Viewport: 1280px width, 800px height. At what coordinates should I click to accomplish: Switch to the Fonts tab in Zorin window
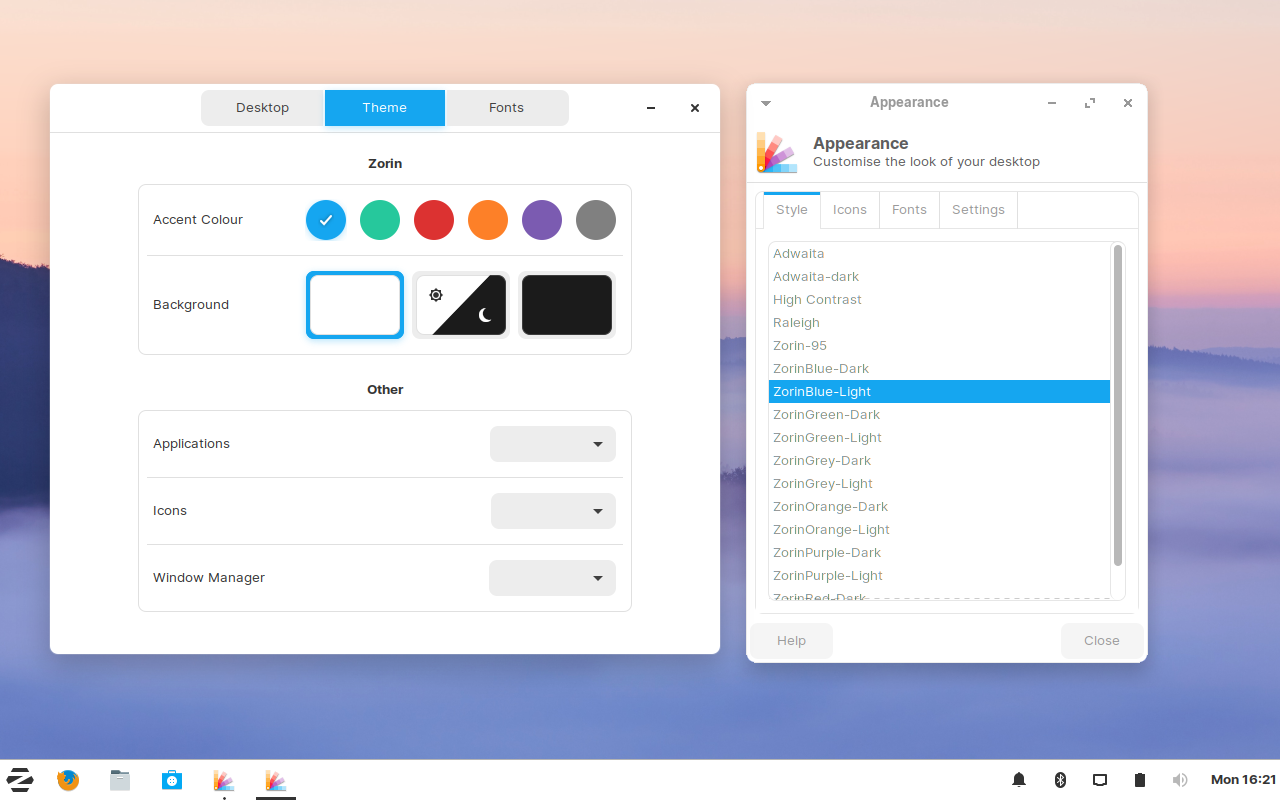tap(507, 108)
